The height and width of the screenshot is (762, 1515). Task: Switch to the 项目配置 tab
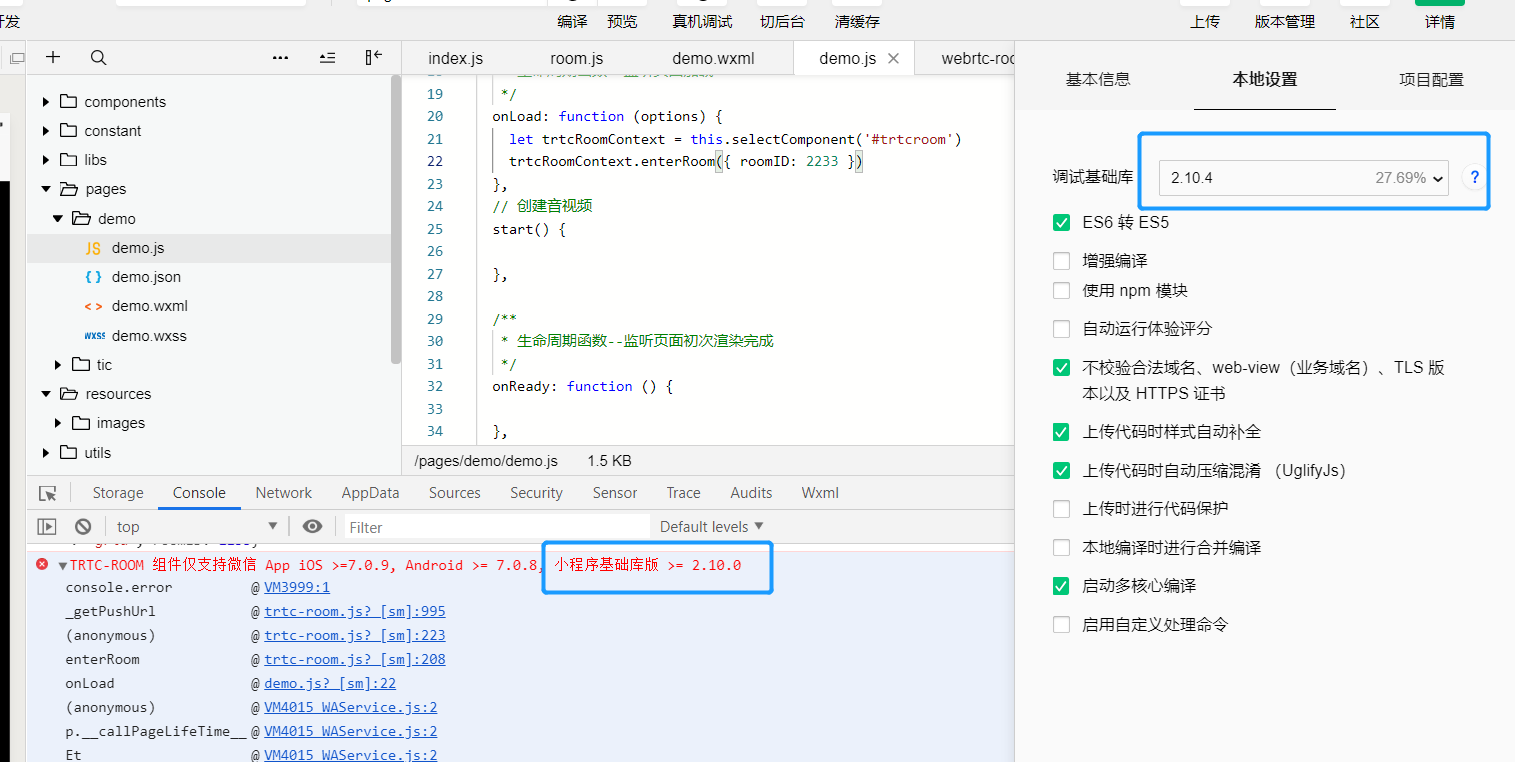point(1431,80)
